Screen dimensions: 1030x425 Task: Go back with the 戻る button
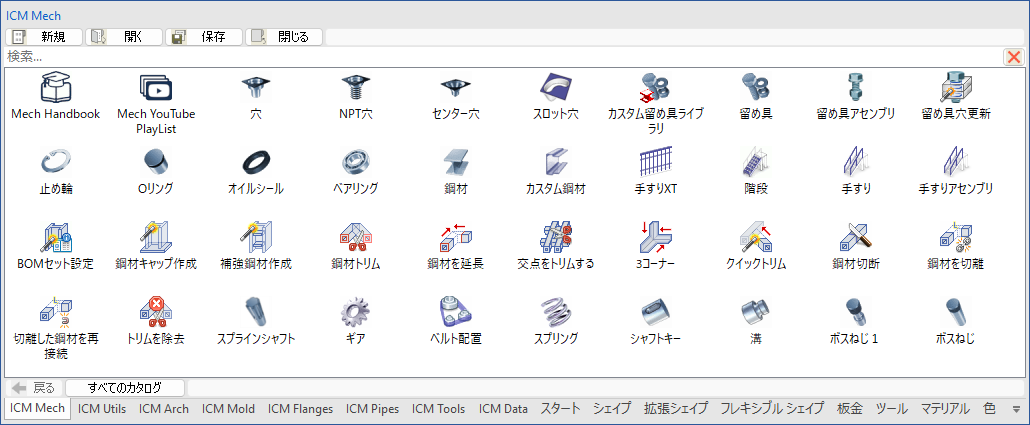[34, 388]
